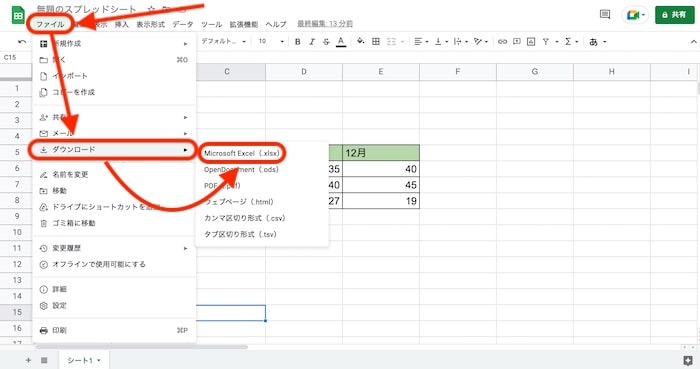Open horizontal align options
Screen dimensions: 700x369
coord(421,41)
